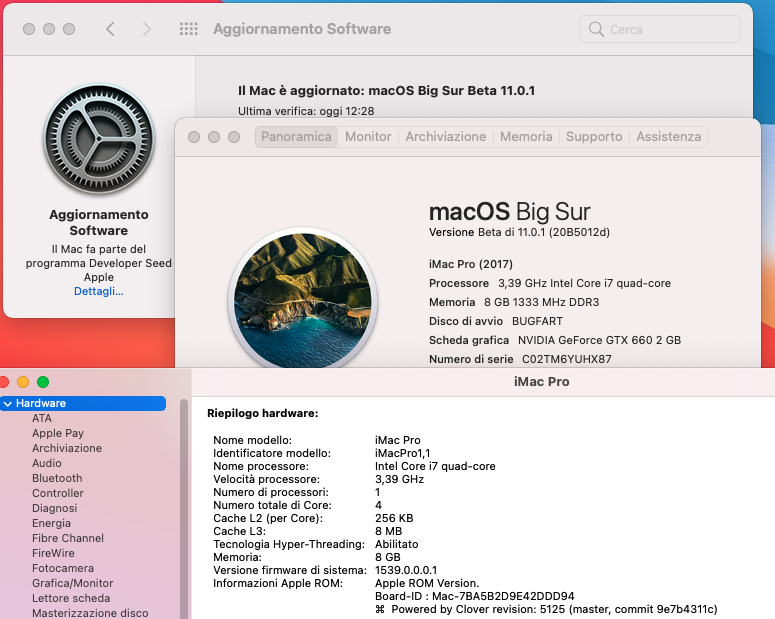Click the search magnifier icon in Cerca
The height and width of the screenshot is (619, 775).
[596, 29]
